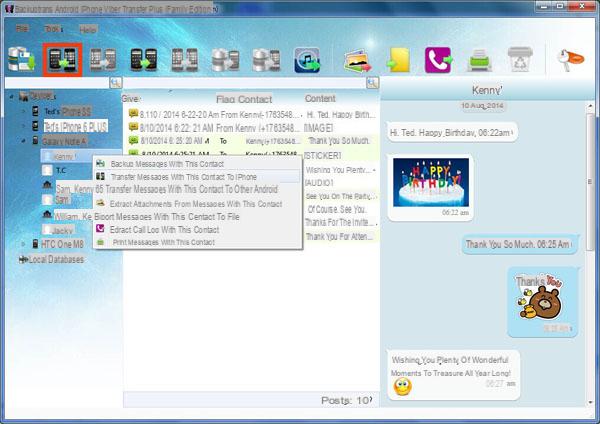Screen dimensions: 600x424
Task: Click the second database to phone icon
Action: (266, 60)
